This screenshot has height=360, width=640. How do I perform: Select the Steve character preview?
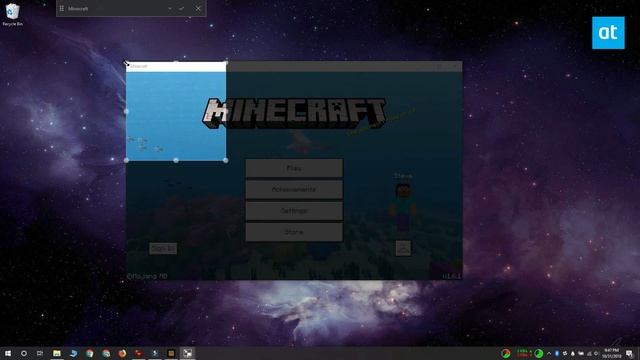tap(403, 207)
